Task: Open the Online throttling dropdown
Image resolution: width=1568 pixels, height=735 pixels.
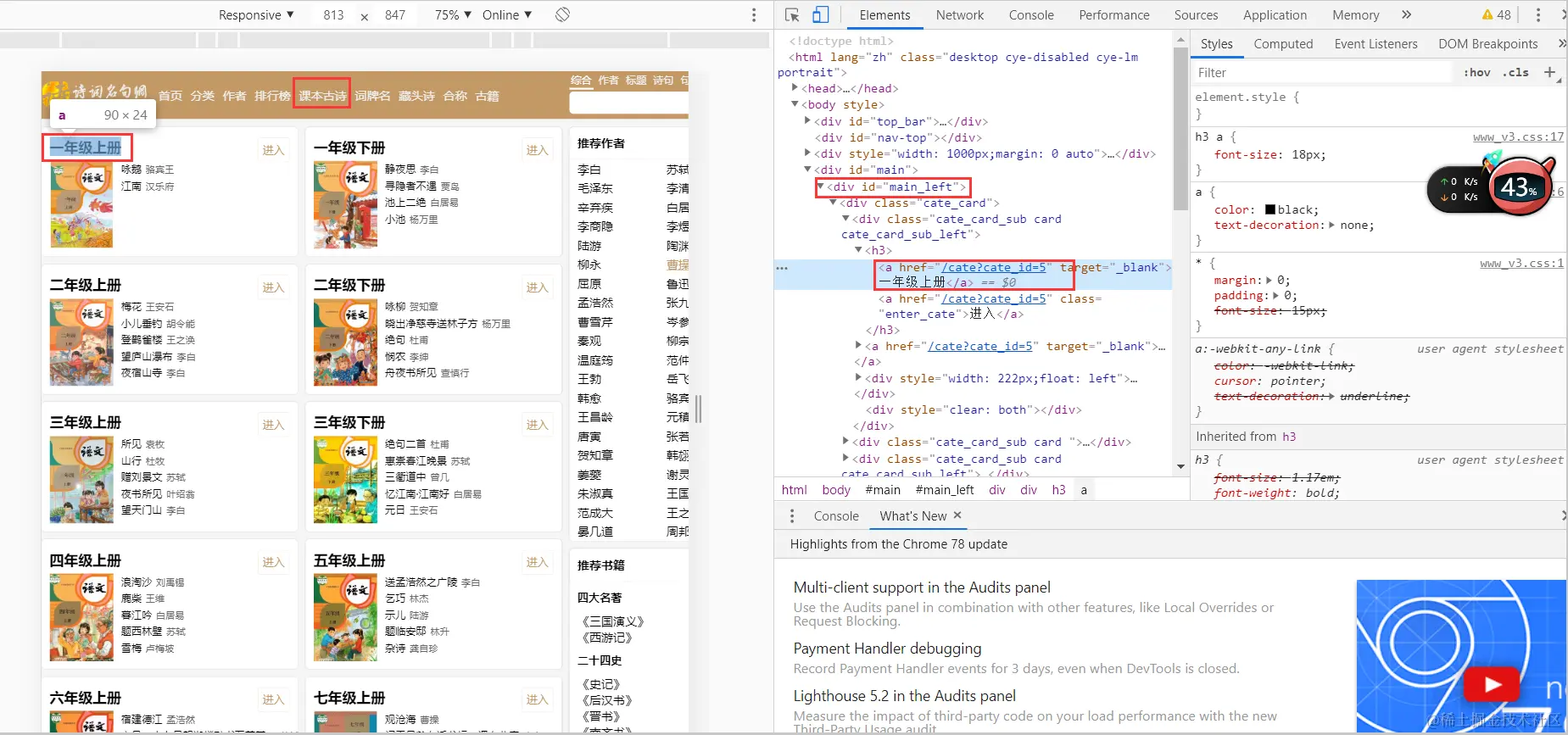Action: click(x=507, y=15)
